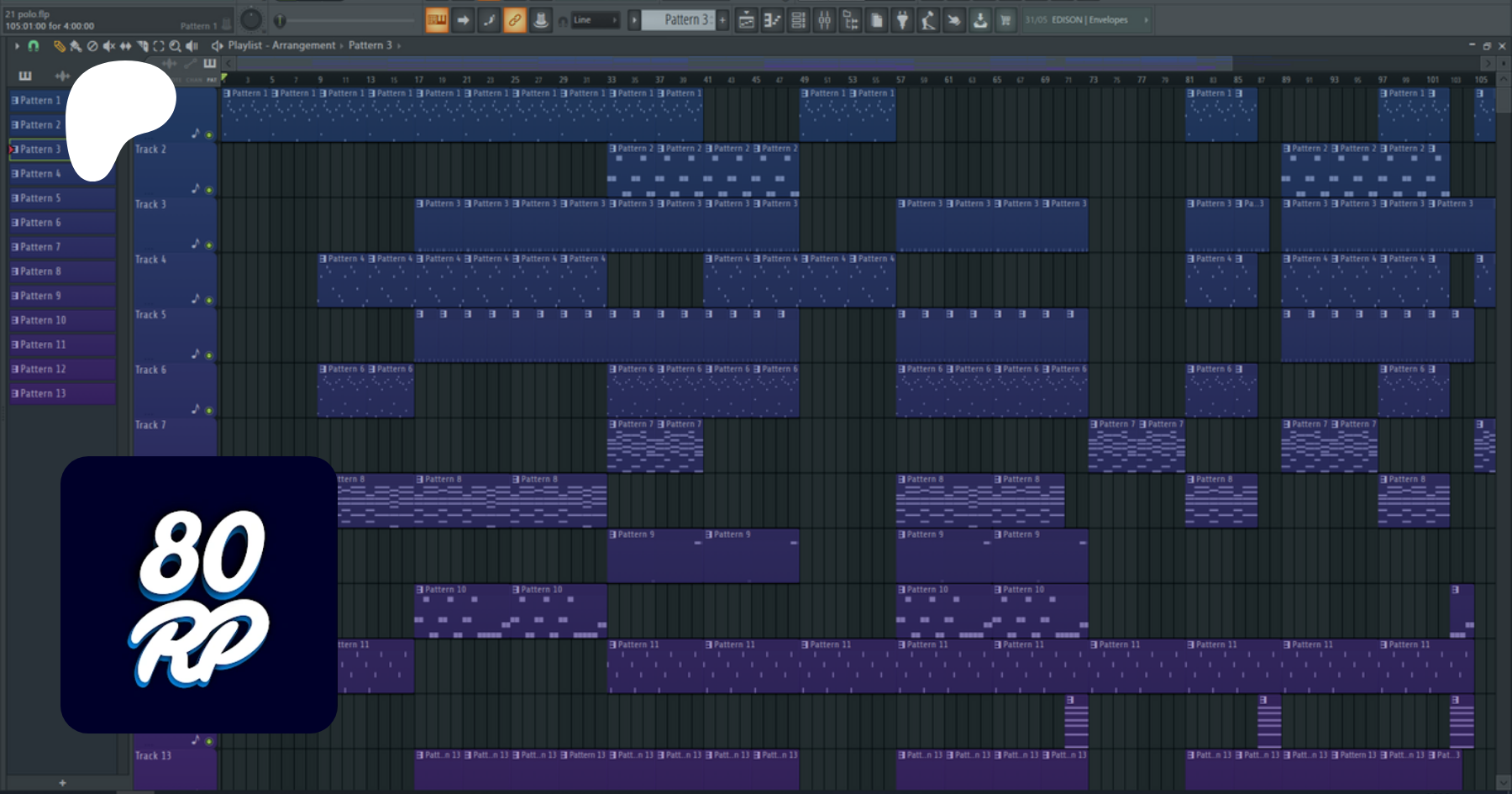Choose the Zoom tool in Playlist toolbar
This screenshot has width=1512, height=794.
(175, 46)
